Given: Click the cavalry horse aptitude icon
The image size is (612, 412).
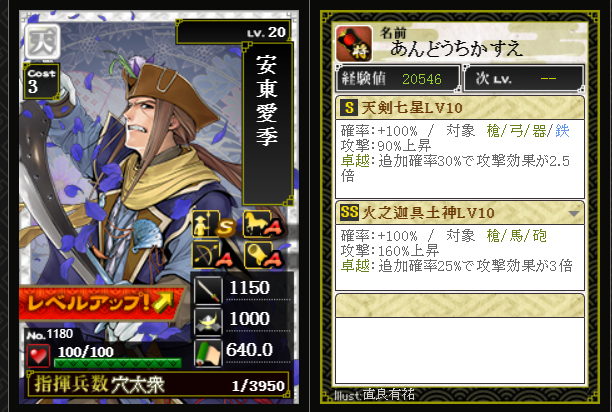Looking at the screenshot, I should tap(263, 224).
